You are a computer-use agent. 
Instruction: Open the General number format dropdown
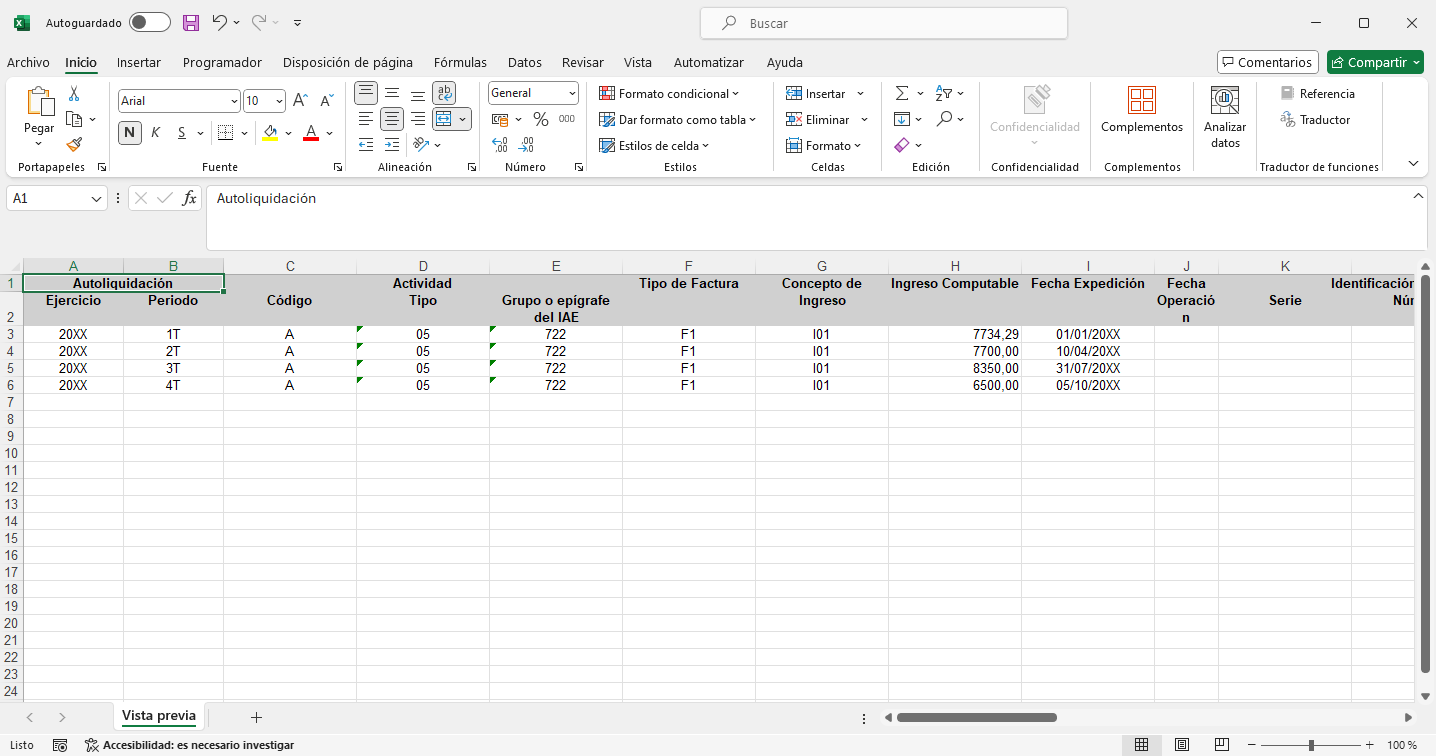click(572, 93)
